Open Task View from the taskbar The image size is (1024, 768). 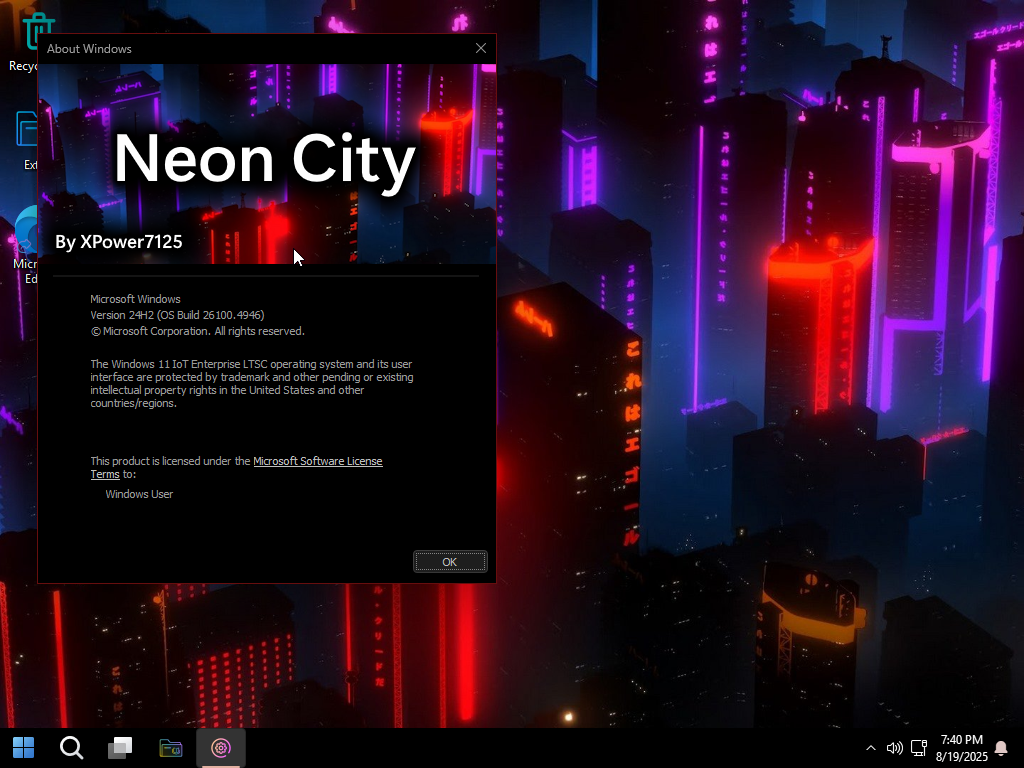click(120, 748)
